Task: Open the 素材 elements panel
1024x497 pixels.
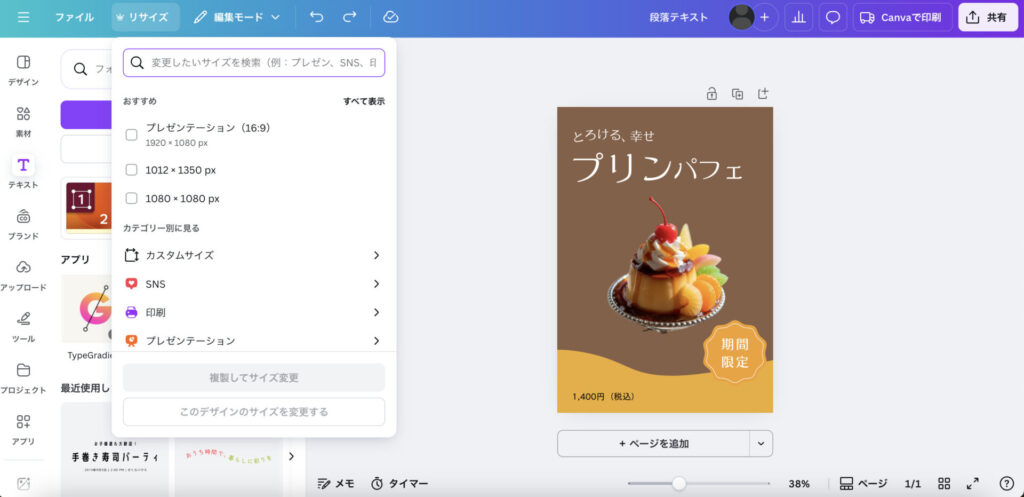Action: (x=24, y=122)
